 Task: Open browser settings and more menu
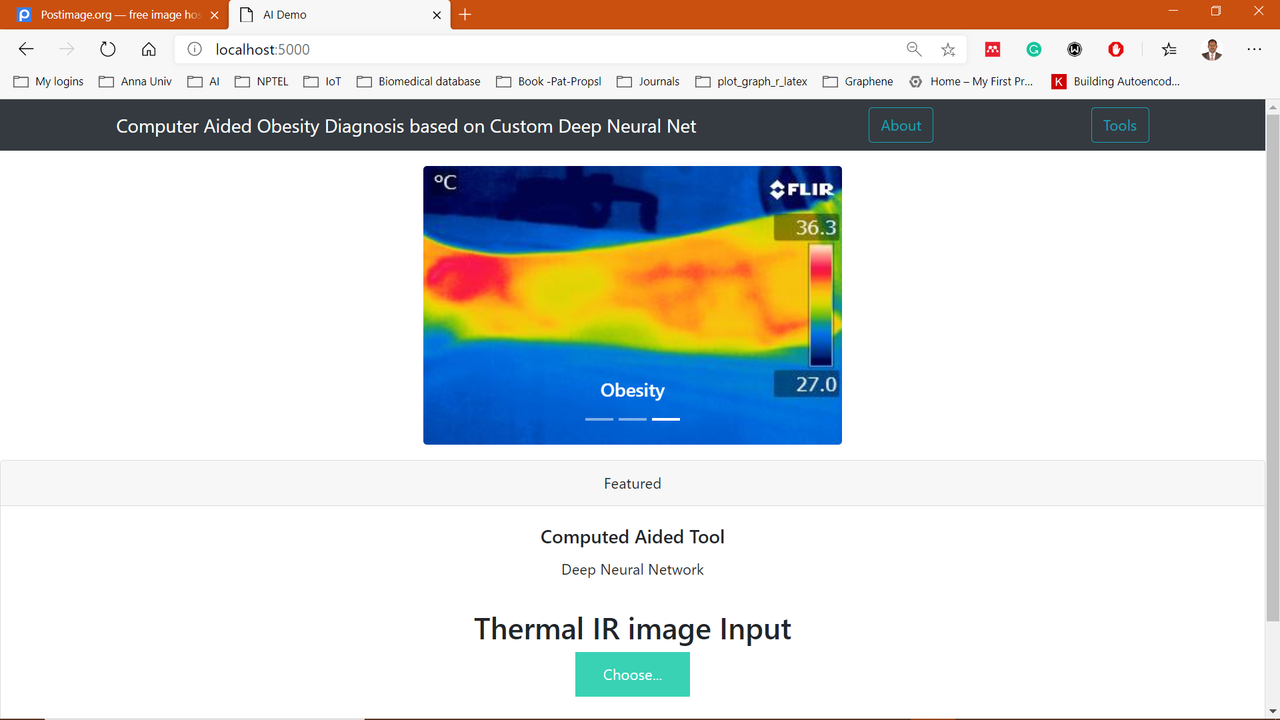[1254, 49]
